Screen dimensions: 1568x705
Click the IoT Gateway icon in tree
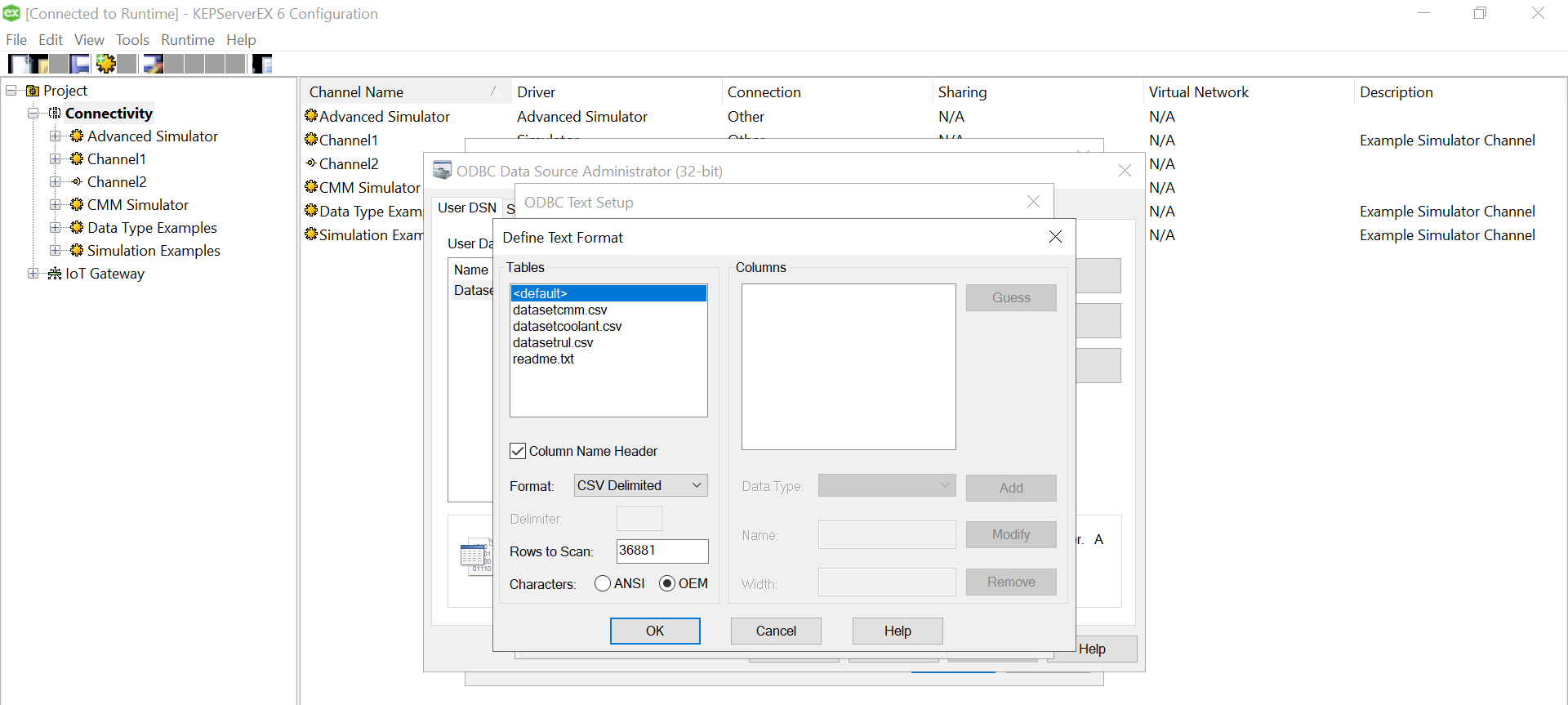point(55,274)
